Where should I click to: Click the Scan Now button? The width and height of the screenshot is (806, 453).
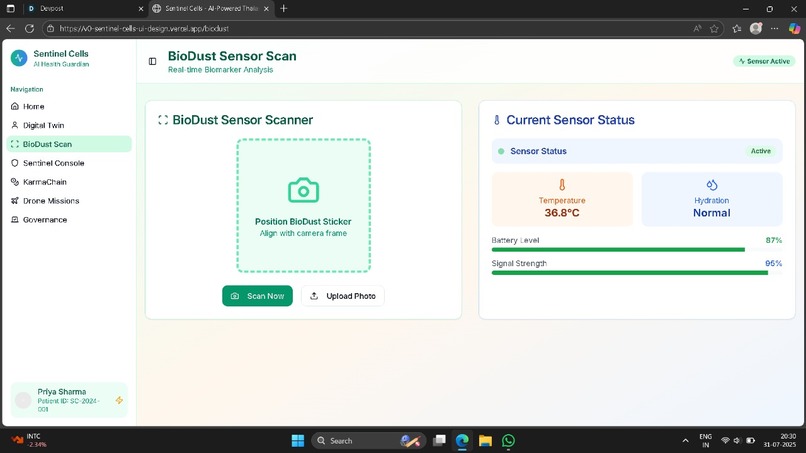click(257, 296)
